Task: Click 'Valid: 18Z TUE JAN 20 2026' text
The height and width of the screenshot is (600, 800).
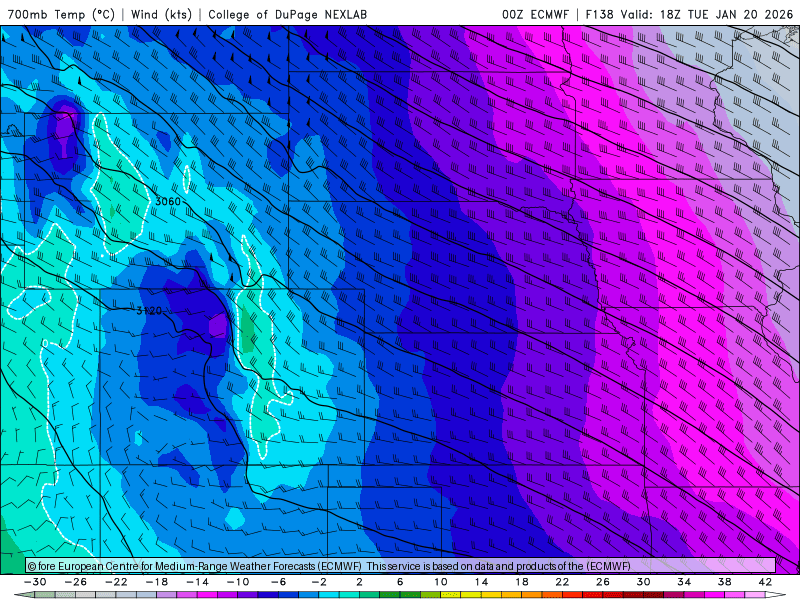Action: tap(707, 14)
